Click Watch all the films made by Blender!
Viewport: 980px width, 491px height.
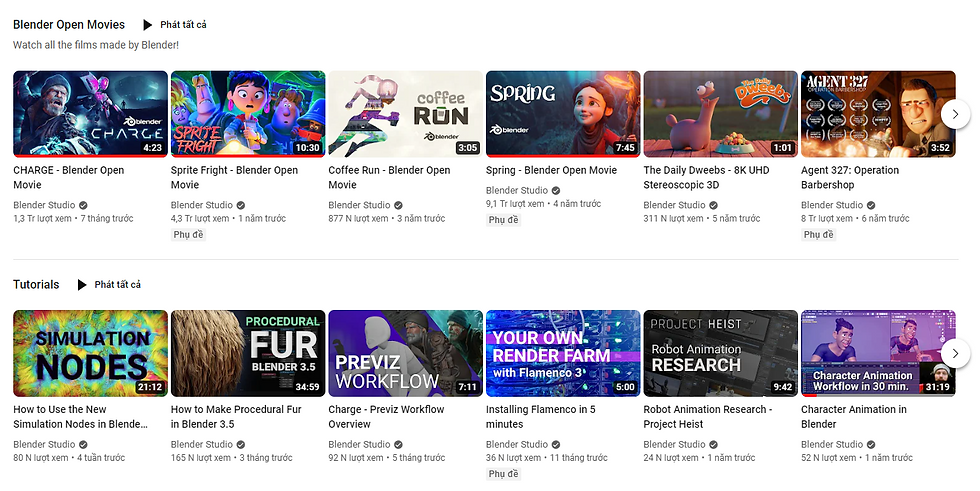(96, 45)
